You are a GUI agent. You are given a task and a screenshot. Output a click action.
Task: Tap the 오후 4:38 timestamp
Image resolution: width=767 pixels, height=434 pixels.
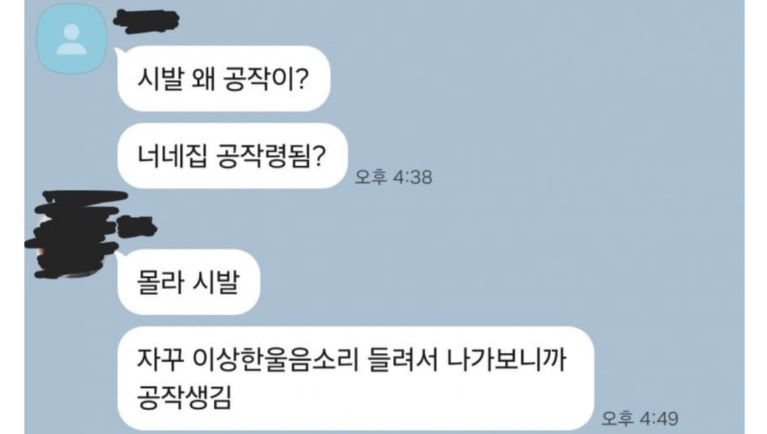click(x=393, y=177)
